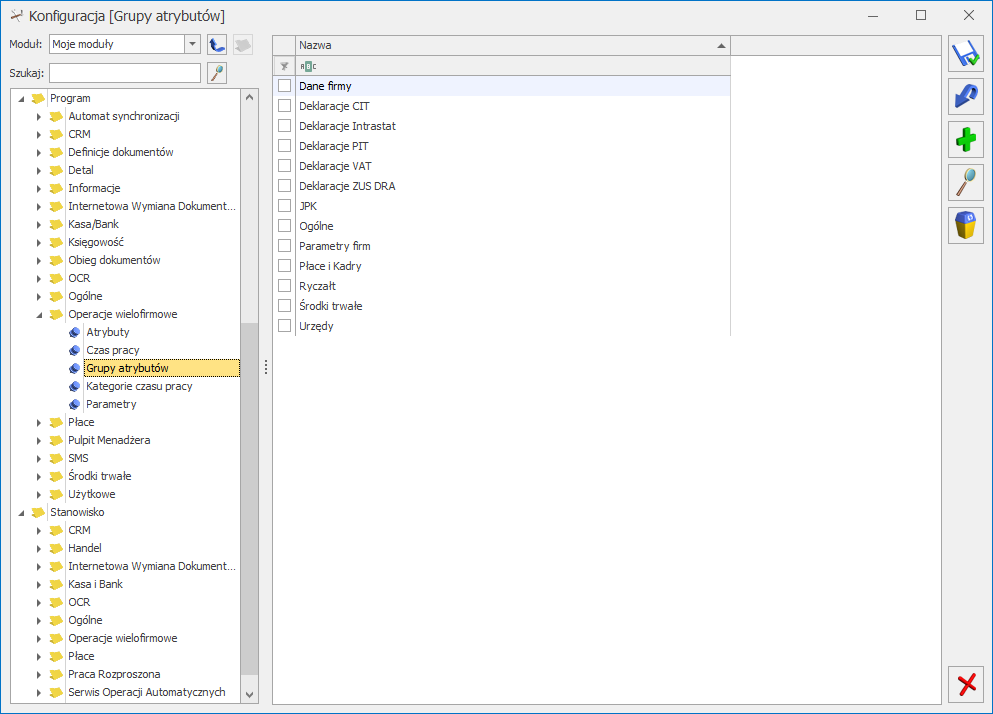Check the JPK checkbox

pos(284,206)
